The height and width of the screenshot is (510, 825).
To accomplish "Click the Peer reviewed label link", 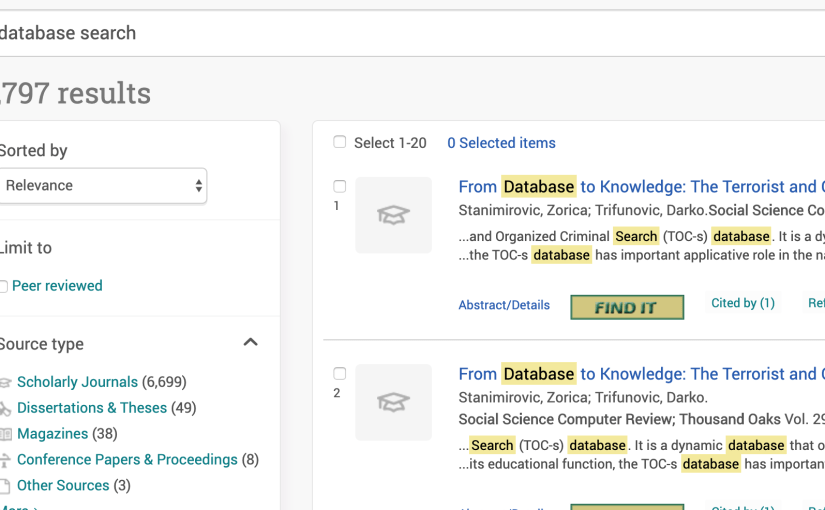I will (57, 285).
